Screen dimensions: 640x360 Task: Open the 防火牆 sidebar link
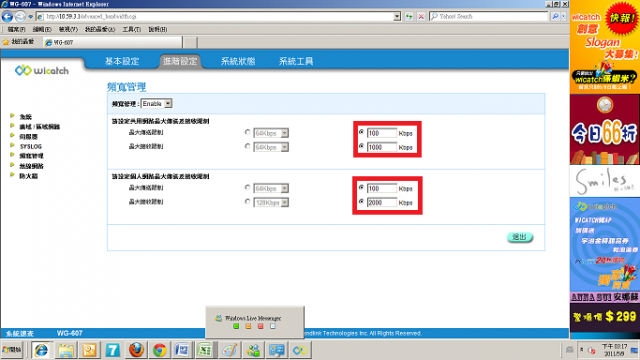(29, 176)
